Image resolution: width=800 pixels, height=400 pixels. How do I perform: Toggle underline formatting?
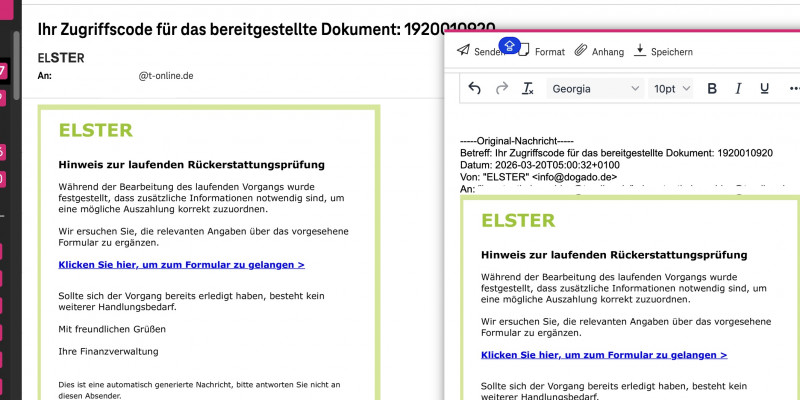764,89
